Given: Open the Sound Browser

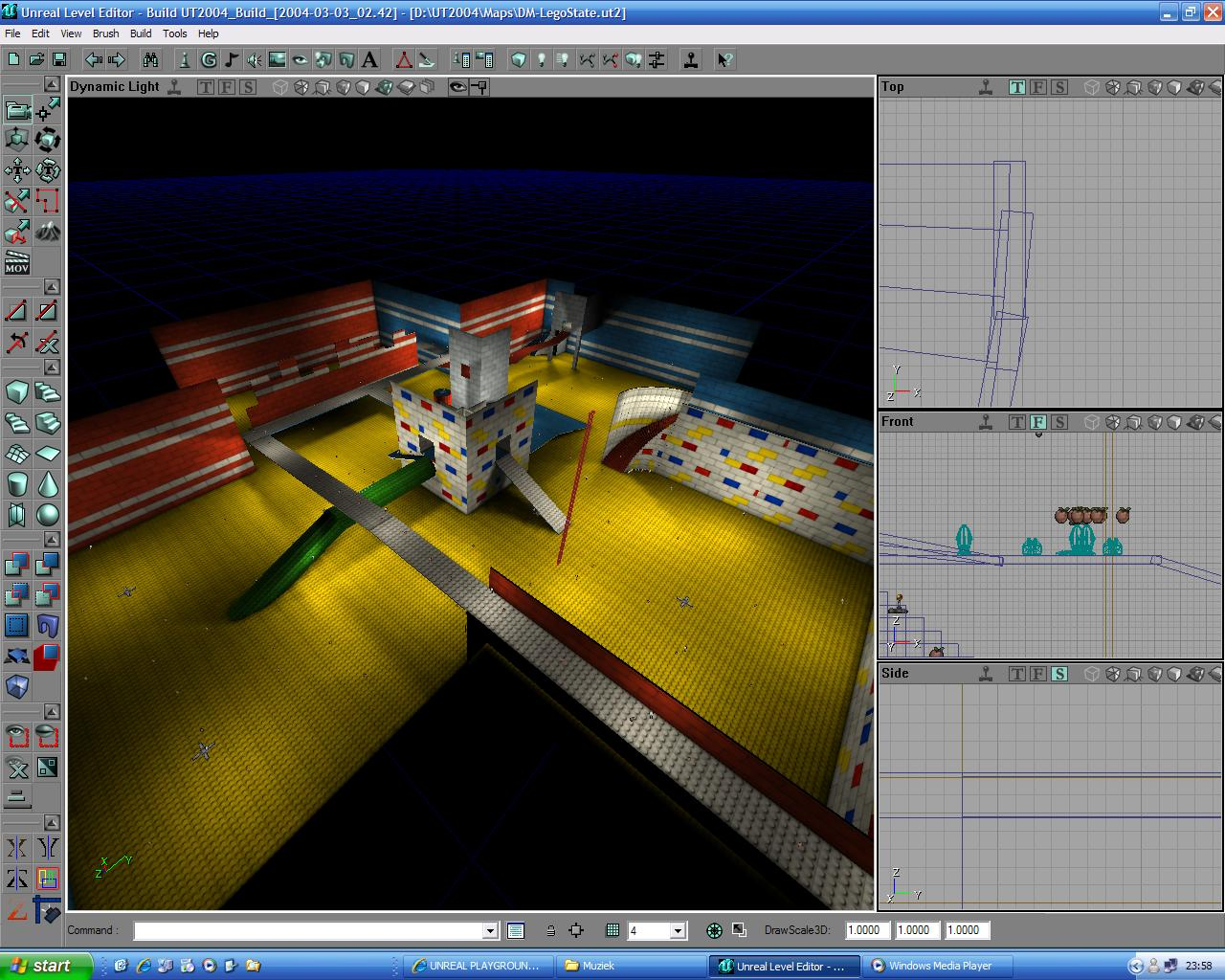Looking at the screenshot, I should (254, 59).
